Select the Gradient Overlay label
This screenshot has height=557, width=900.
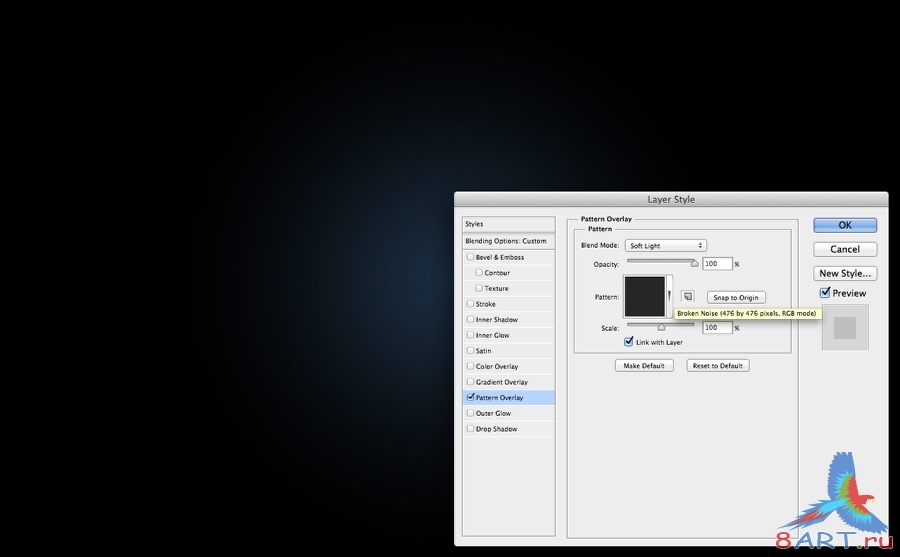click(502, 382)
